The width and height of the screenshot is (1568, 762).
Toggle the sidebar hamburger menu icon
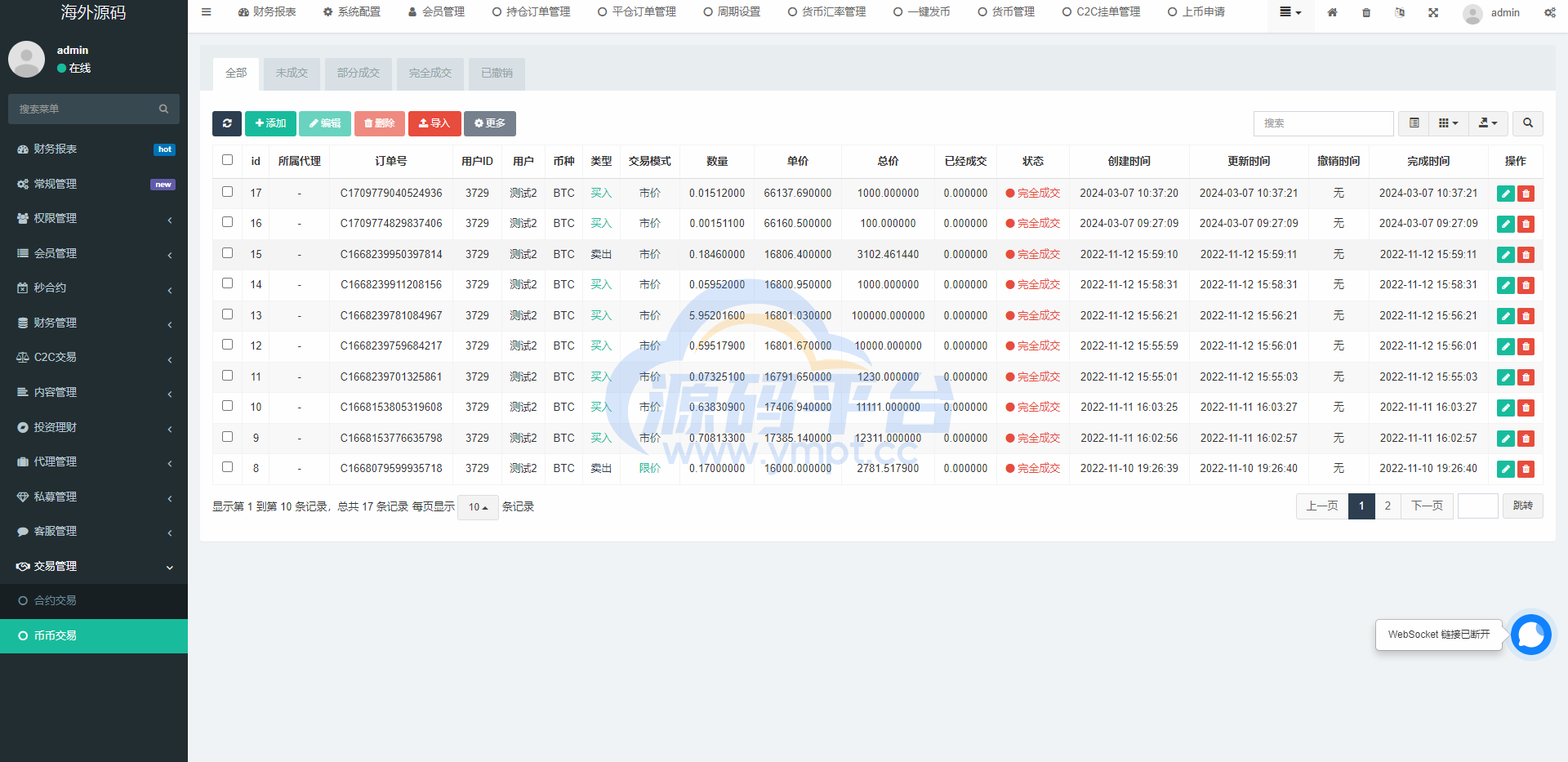point(207,12)
